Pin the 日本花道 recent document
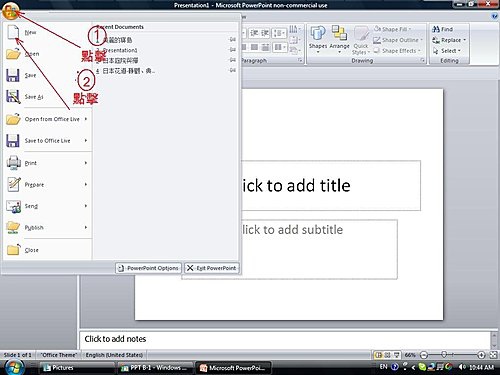Viewport: 500px width, 375px height. pyautogui.click(x=233, y=70)
